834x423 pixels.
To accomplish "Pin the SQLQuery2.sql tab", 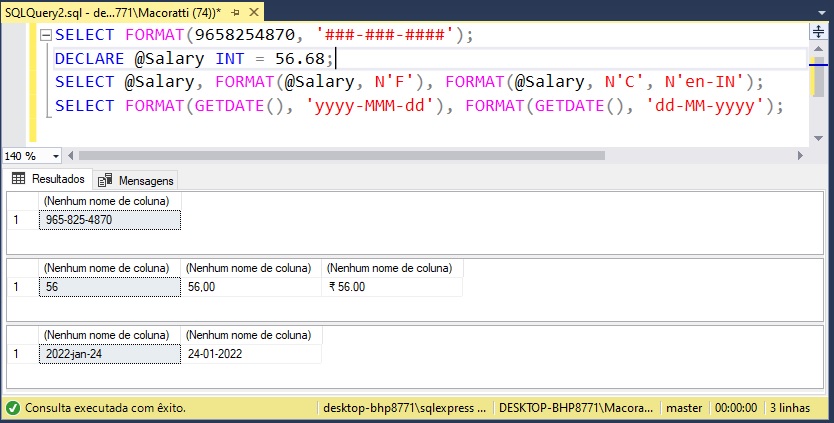I will point(235,12).
